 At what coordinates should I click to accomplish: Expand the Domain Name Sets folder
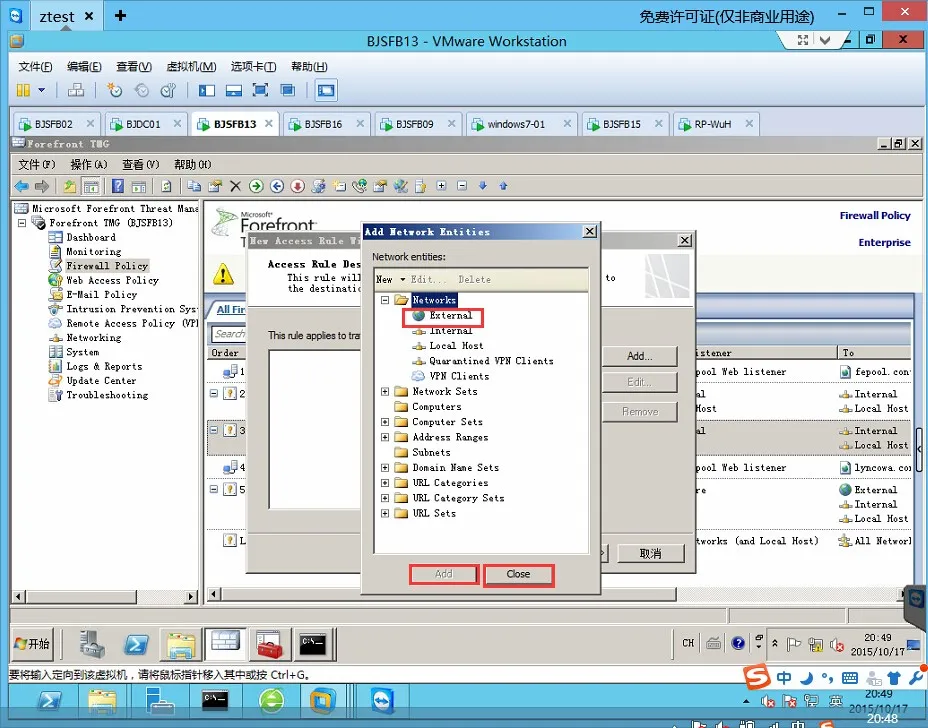[x=385, y=468]
